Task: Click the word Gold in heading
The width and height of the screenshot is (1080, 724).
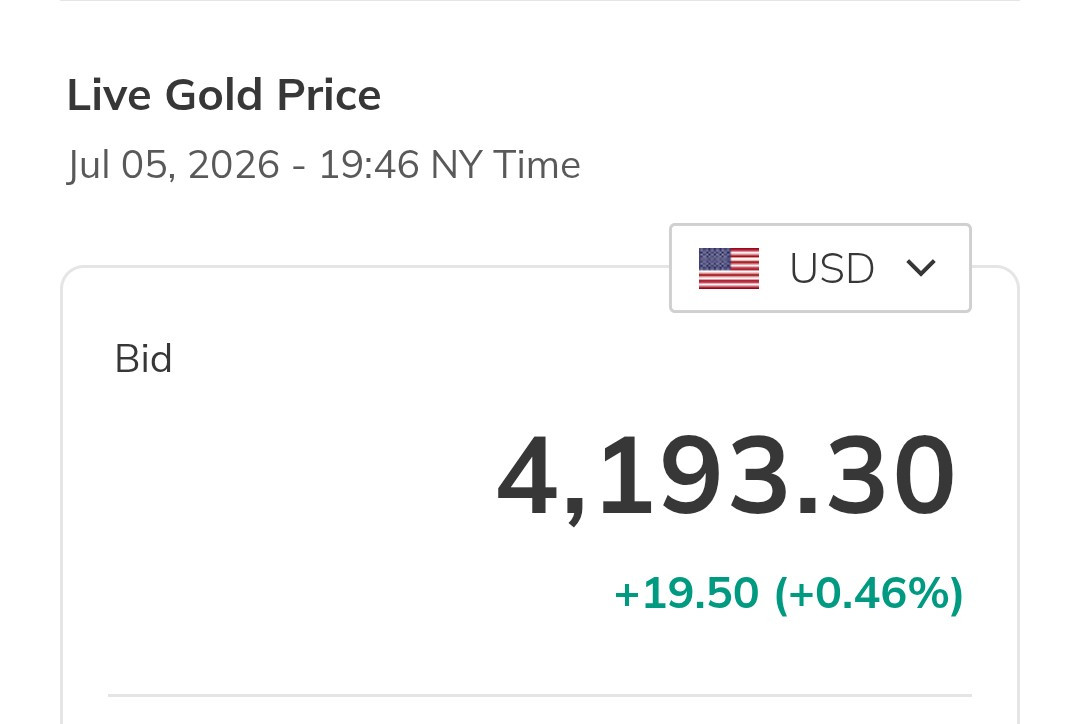Action: pos(214,95)
